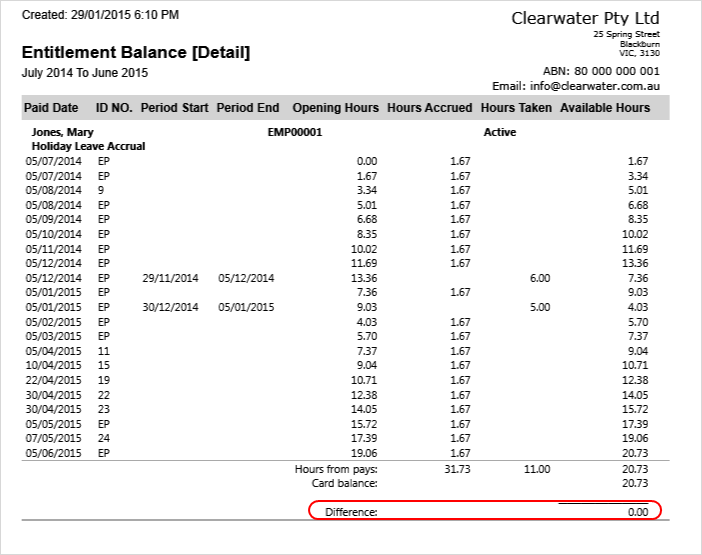Click the 29/11/2014 period start date
Screen dimensions: 702x555
pos(171,278)
